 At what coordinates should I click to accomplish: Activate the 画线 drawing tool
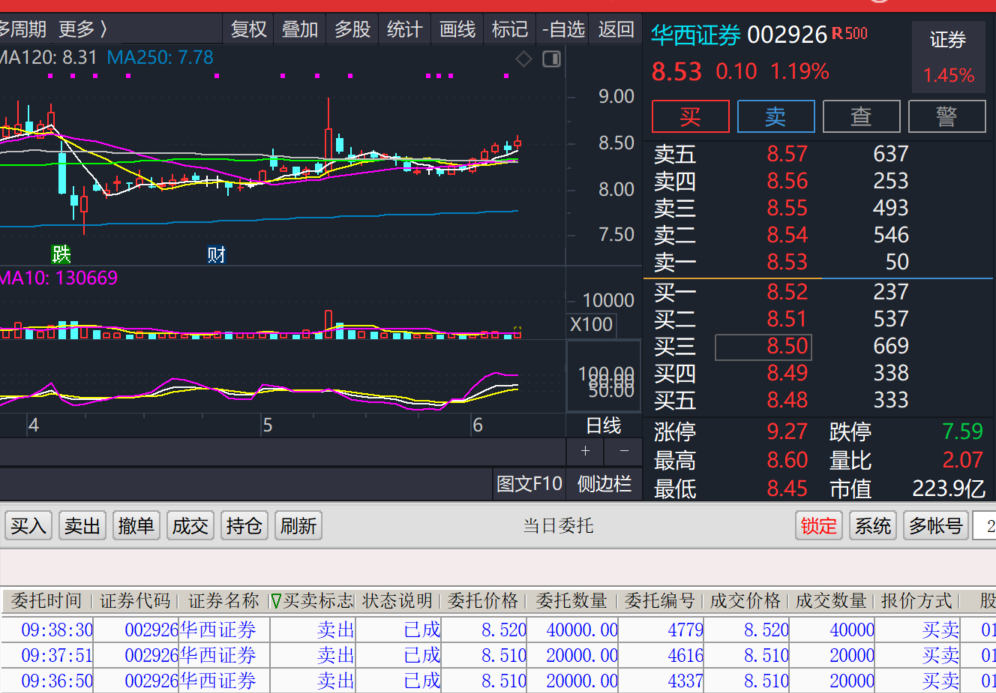click(457, 29)
